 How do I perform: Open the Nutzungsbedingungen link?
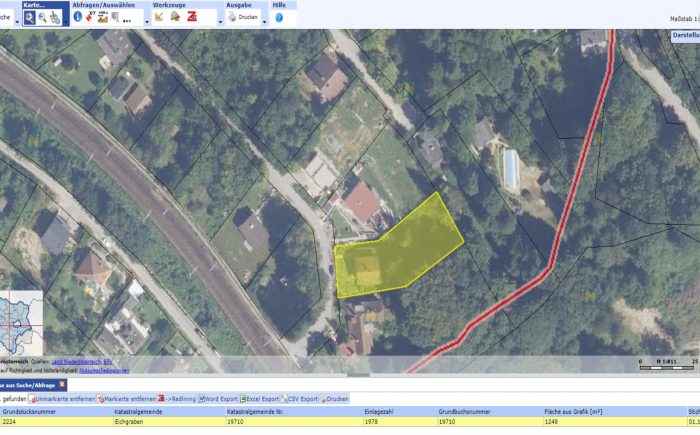click(x=104, y=371)
